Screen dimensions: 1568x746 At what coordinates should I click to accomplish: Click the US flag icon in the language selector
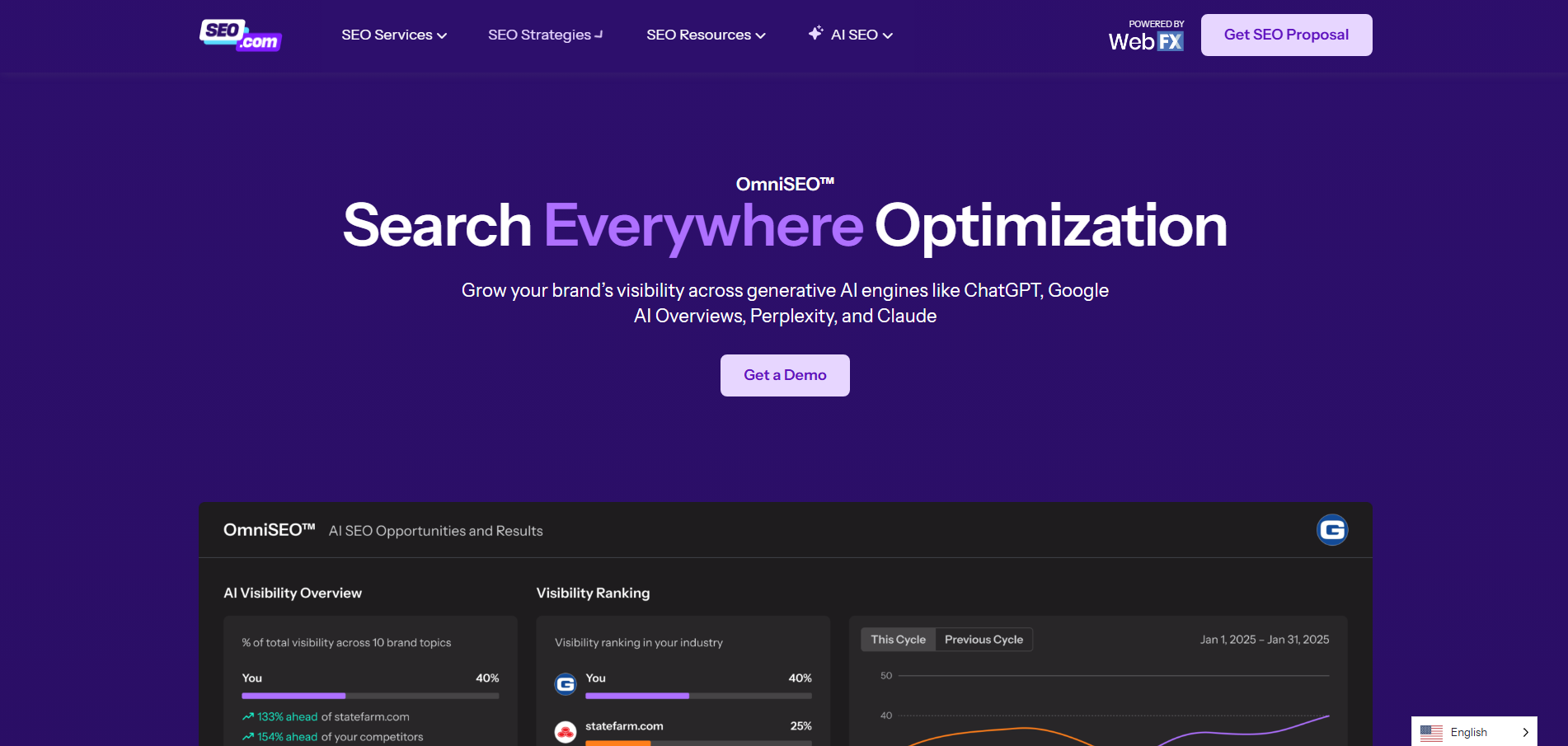click(1432, 731)
